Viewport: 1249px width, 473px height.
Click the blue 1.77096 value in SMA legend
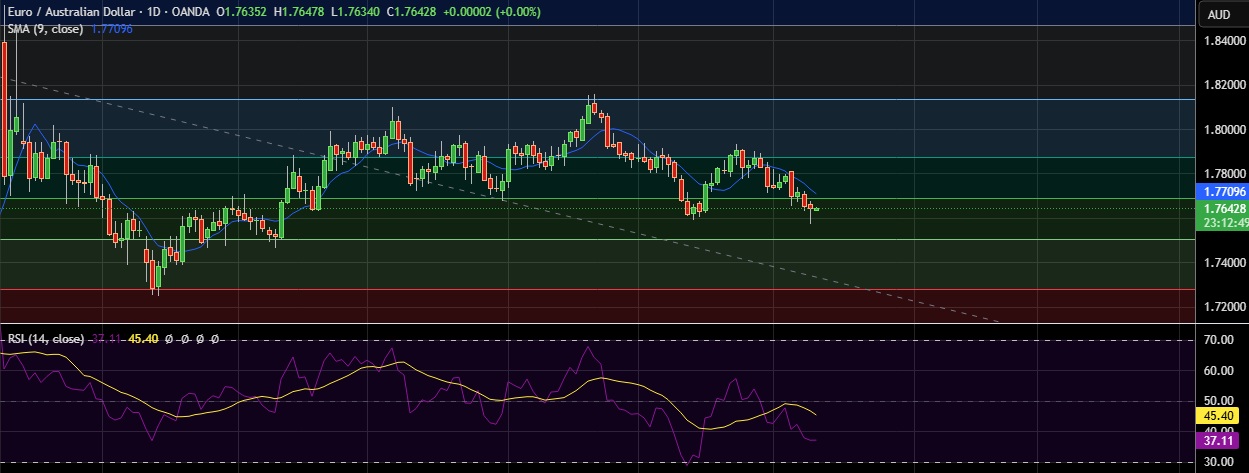(x=111, y=29)
